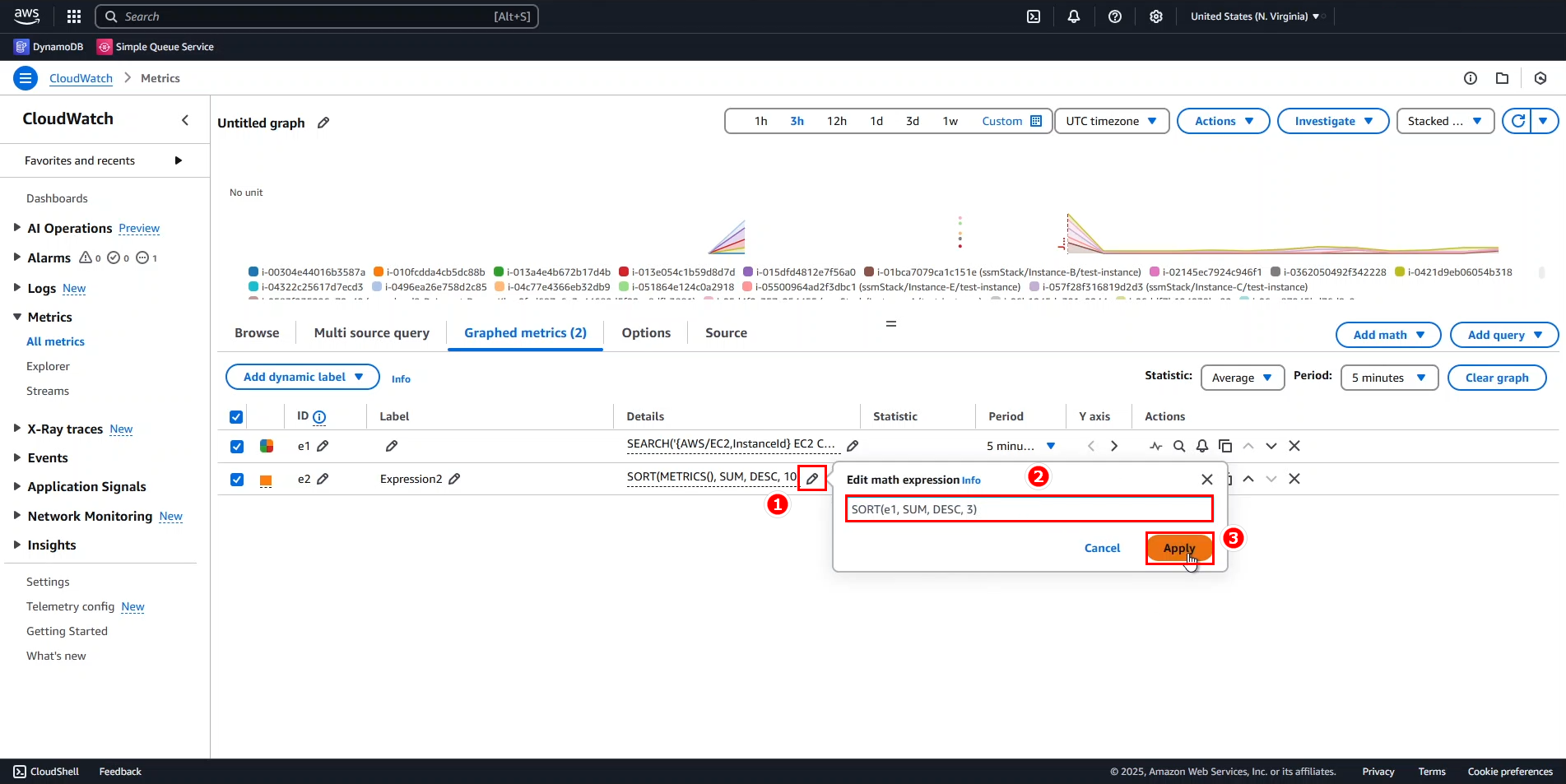The height and width of the screenshot is (784, 1566).
Task: Uncheck the e1 metric row checkbox
Action: tap(237, 446)
